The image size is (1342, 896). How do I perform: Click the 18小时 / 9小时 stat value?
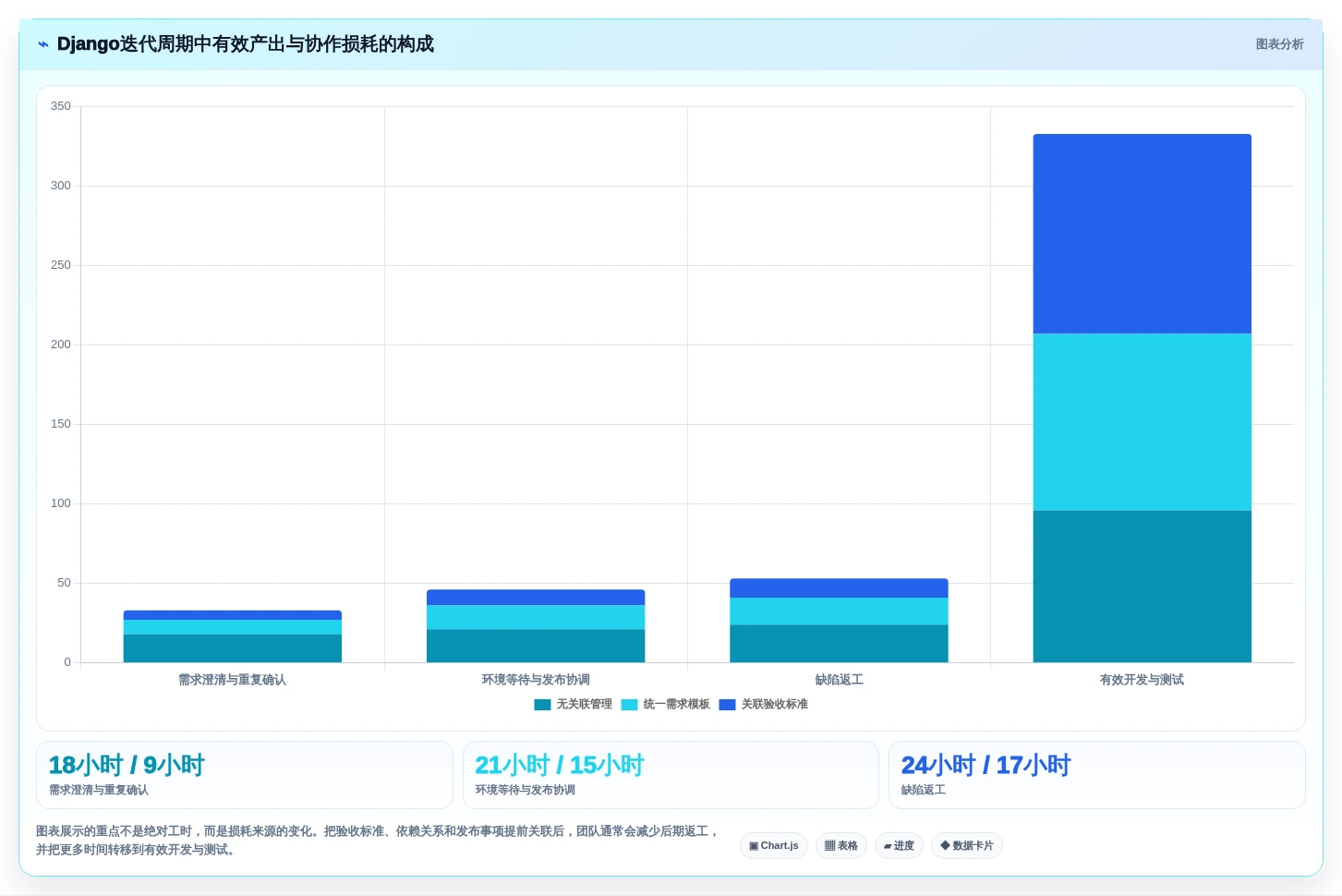click(x=127, y=766)
